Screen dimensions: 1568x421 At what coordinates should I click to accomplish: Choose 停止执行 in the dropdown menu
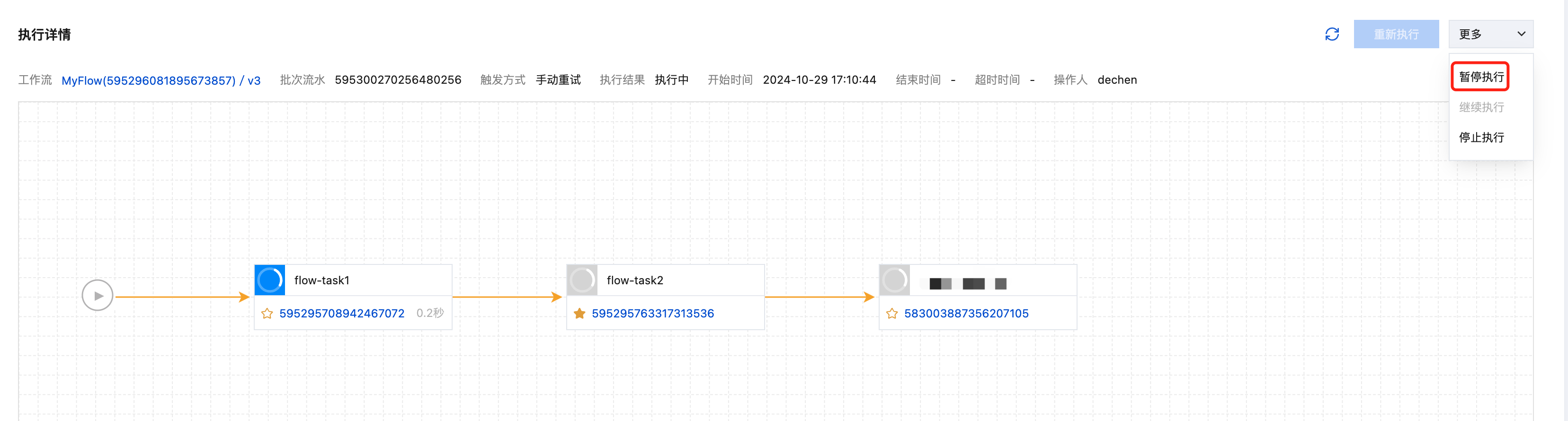[x=1481, y=138]
